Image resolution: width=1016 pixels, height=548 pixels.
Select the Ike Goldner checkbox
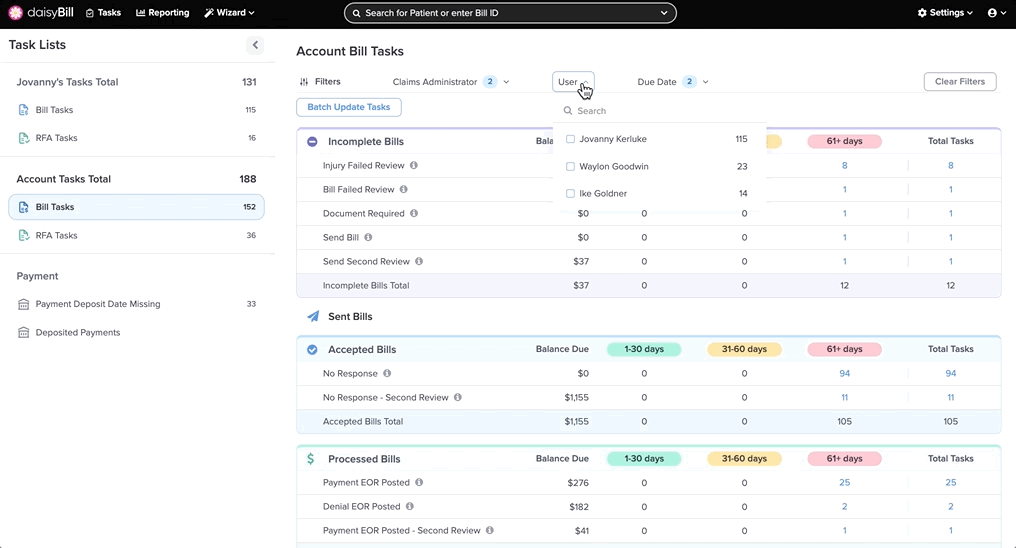click(x=570, y=194)
